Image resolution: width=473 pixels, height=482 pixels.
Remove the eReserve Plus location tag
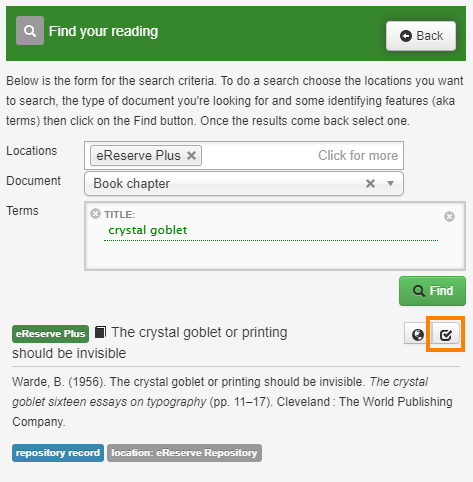[191, 155]
